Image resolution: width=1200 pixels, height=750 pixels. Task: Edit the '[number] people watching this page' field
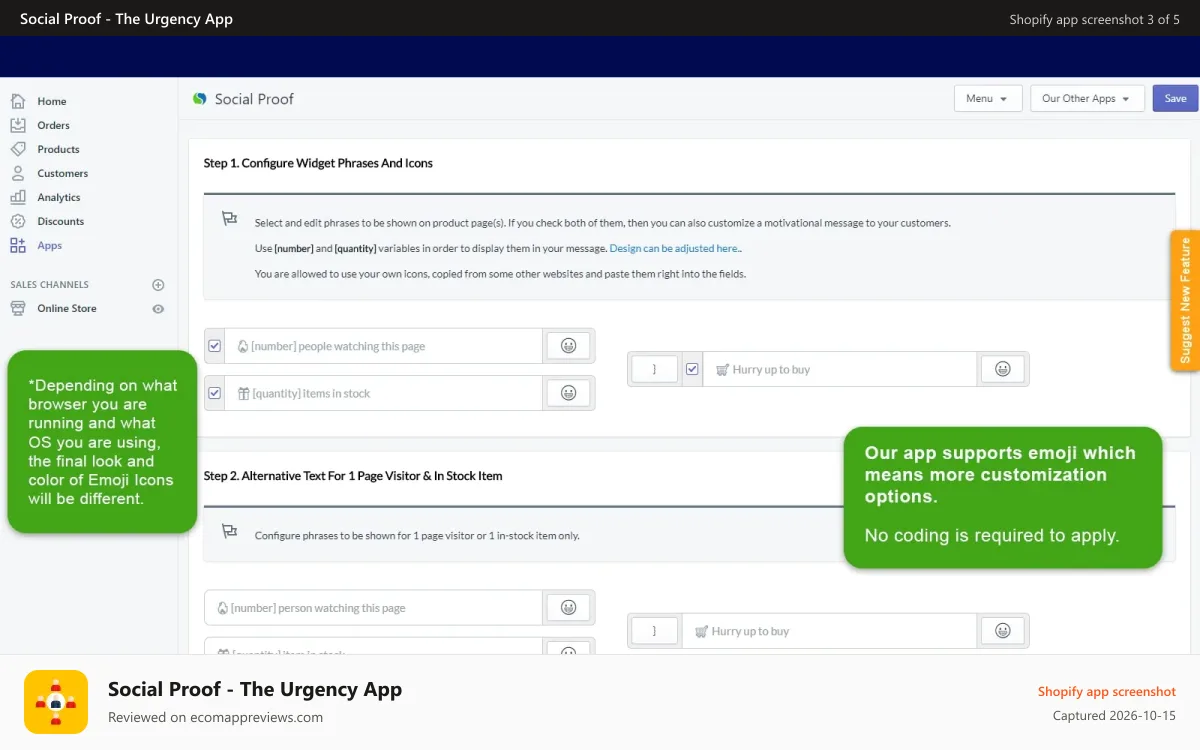pyautogui.click(x=384, y=346)
